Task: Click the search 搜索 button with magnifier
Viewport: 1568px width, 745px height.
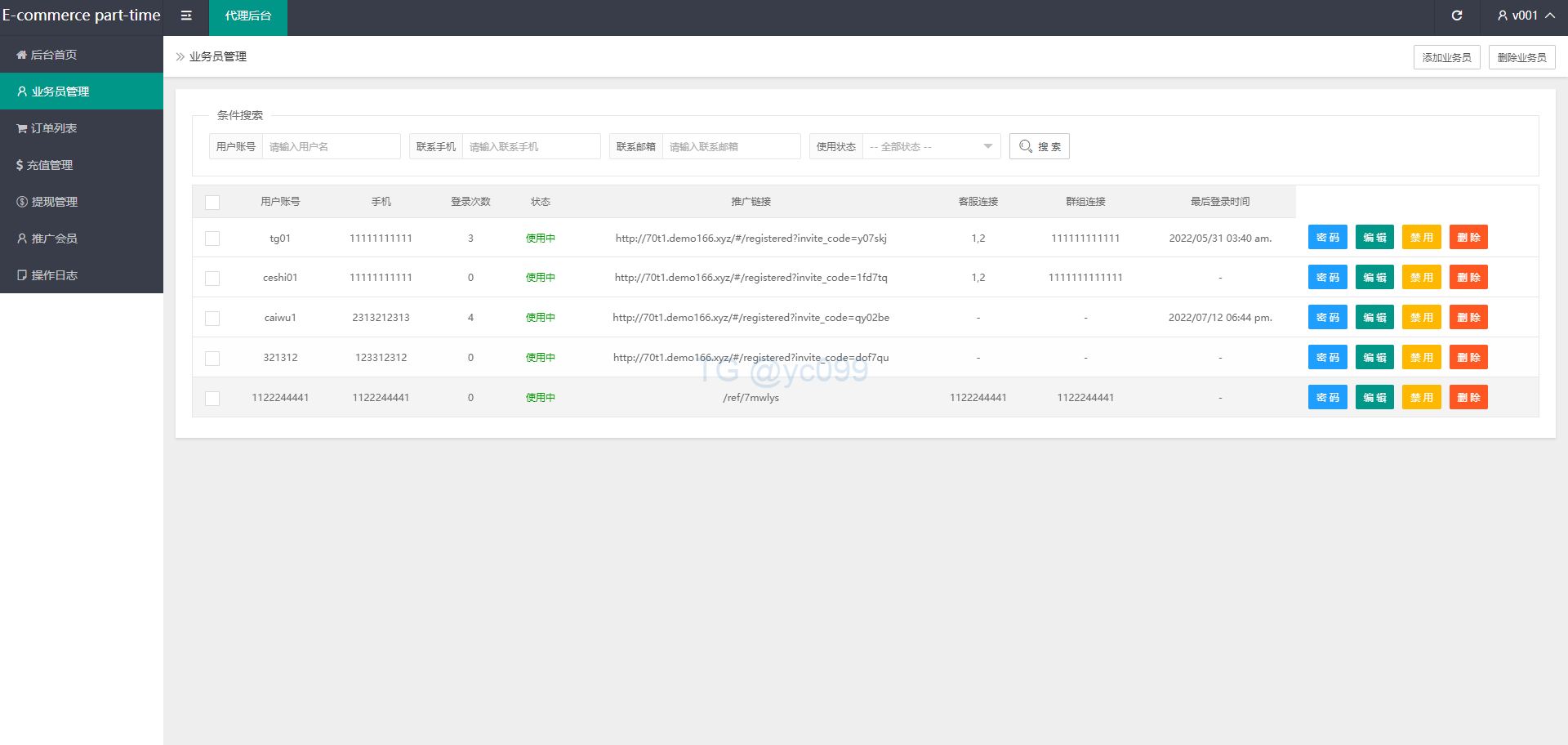Action: (x=1039, y=147)
